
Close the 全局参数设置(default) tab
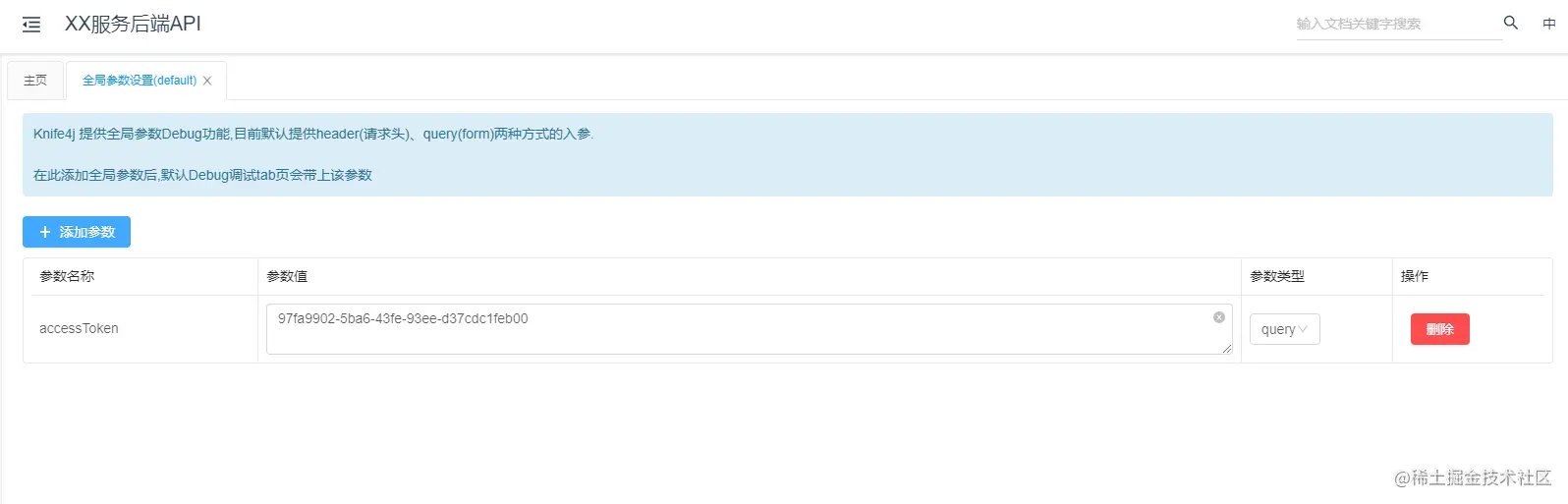(x=207, y=81)
